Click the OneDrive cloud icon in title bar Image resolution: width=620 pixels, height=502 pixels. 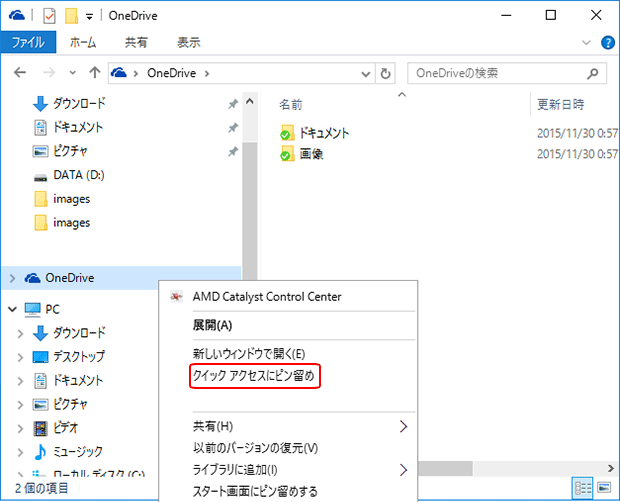click(x=17, y=15)
